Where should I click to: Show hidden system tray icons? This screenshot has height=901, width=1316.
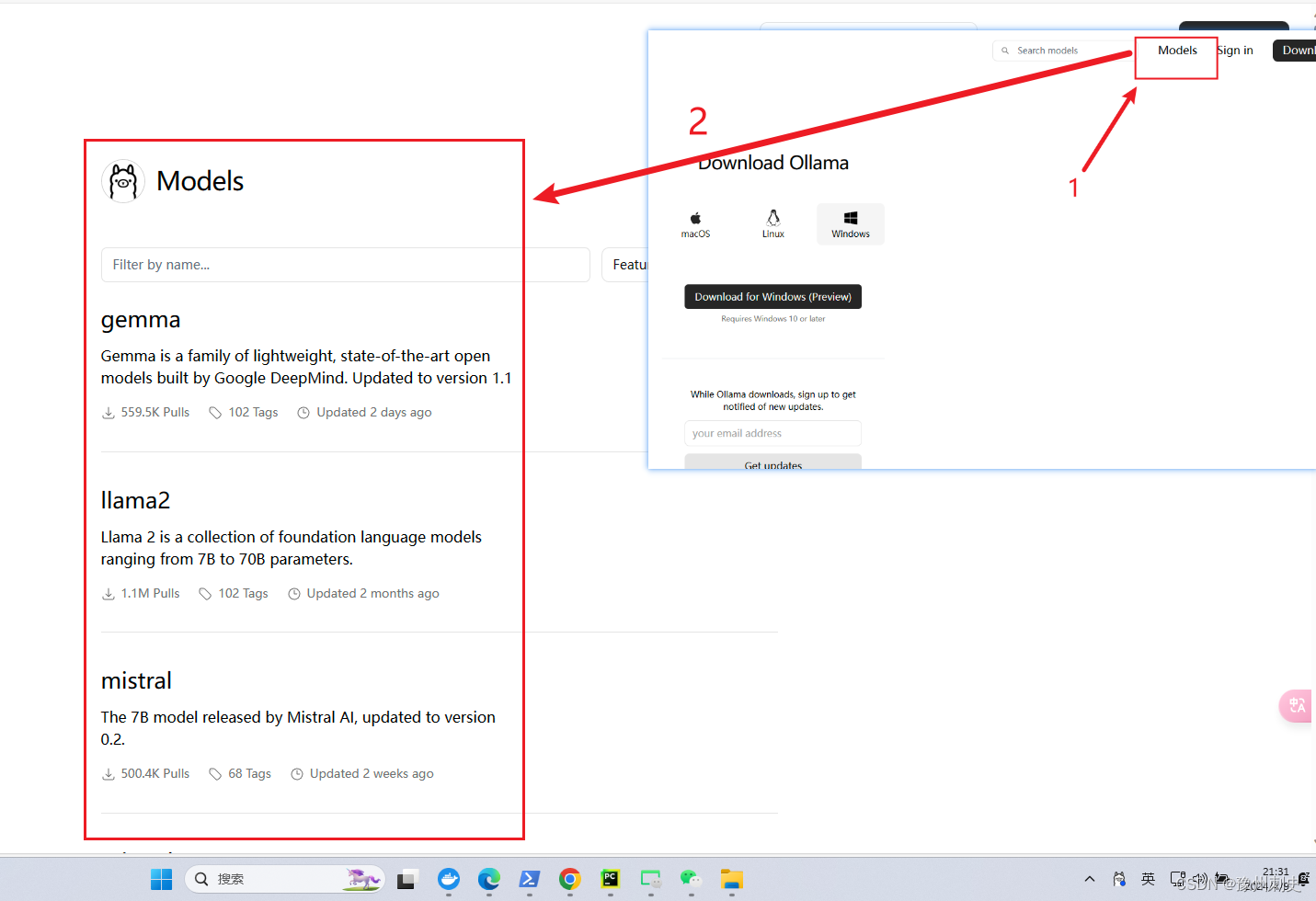click(x=1090, y=879)
